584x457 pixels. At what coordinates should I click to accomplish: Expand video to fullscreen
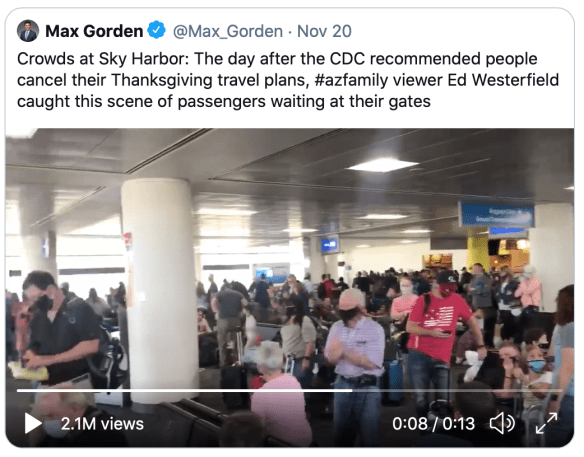pyautogui.click(x=546, y=423)
